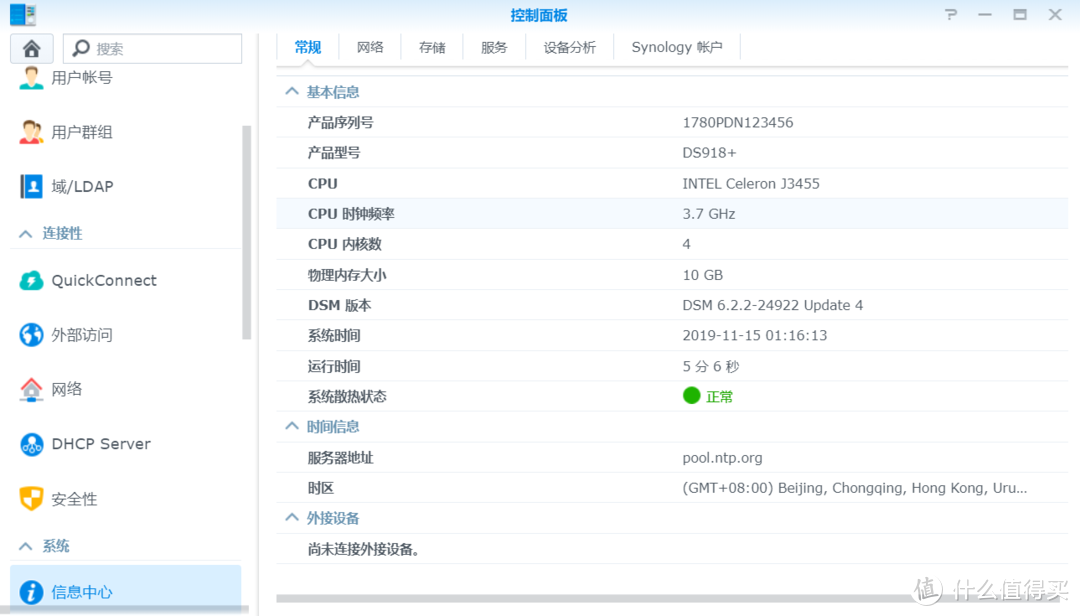Image resolution: width=1080 pixels, height=616 pixels.
Task: Collapse the 外接设备 section
Action: pos(290,517)
